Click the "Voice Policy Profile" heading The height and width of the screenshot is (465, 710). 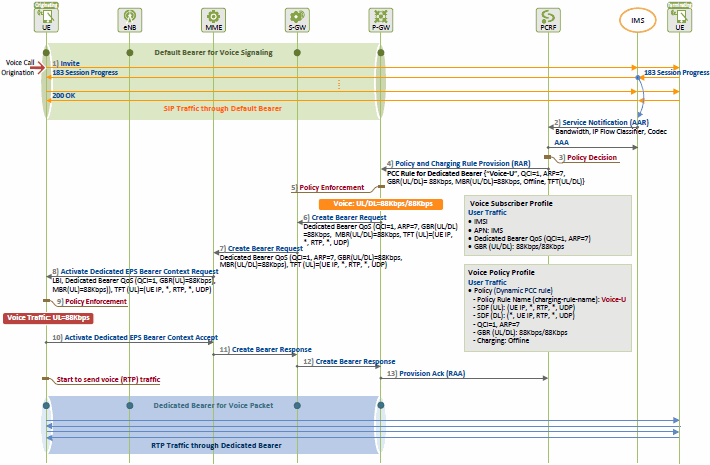(x=501, y=273)
